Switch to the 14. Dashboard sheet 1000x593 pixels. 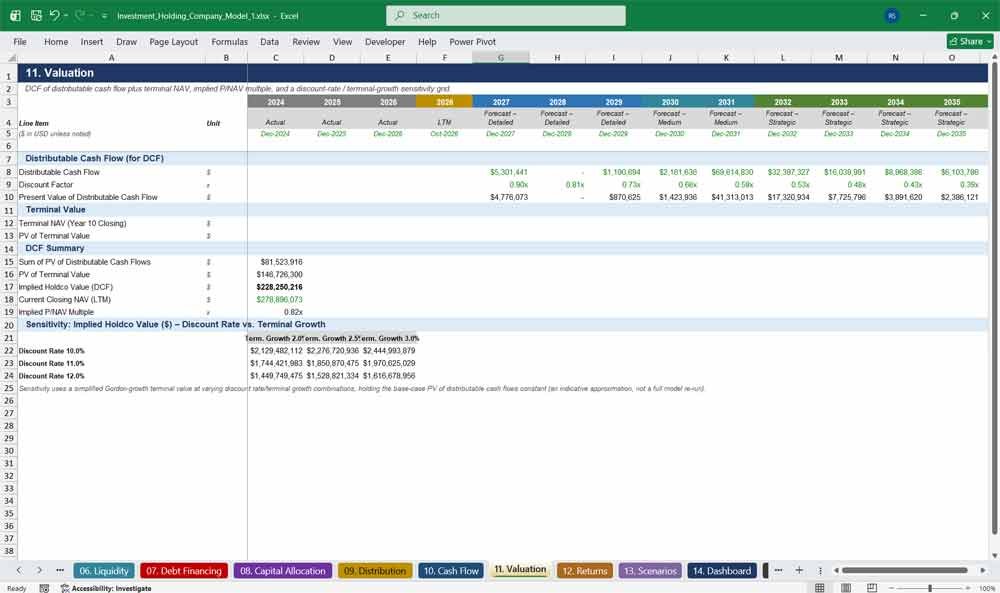point(722,571)
